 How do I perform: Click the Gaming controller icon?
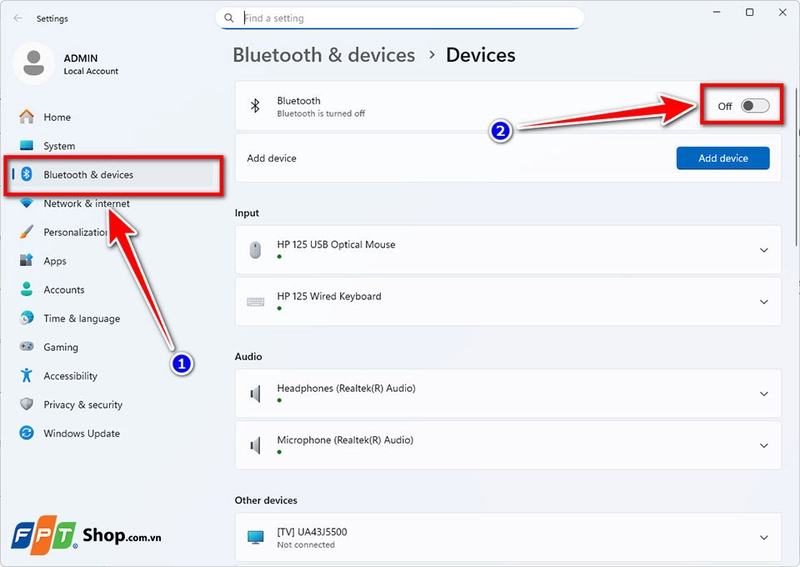click(27, 347)
